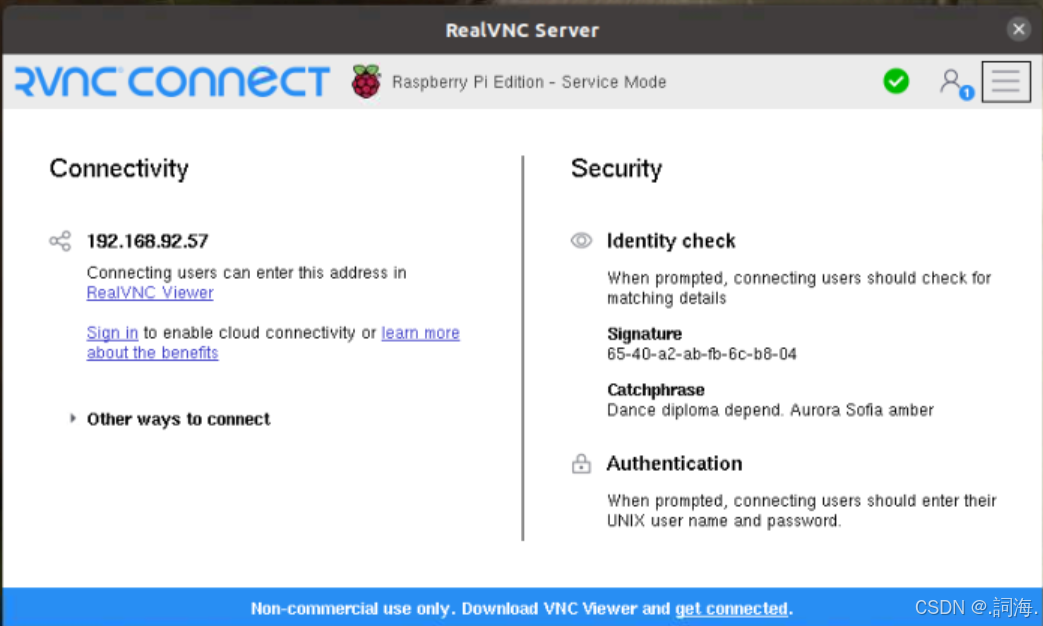Click the catchphrase Dance diploma depend text
The height and width of the screenshot is (626, 1043).
(770, 410)
